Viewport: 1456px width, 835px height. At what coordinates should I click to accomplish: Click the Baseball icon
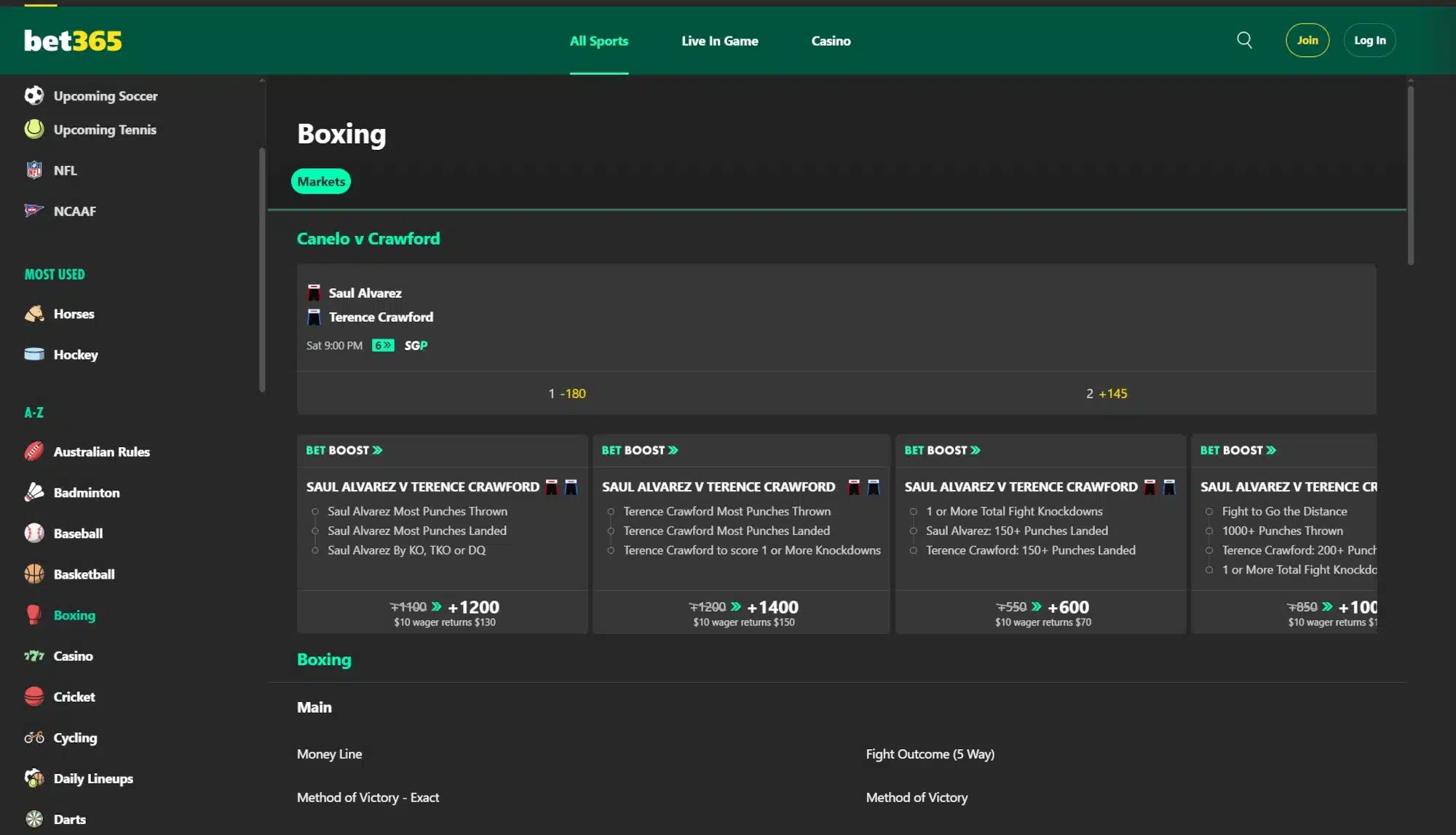pyautogui.click(x=34, y=533)
